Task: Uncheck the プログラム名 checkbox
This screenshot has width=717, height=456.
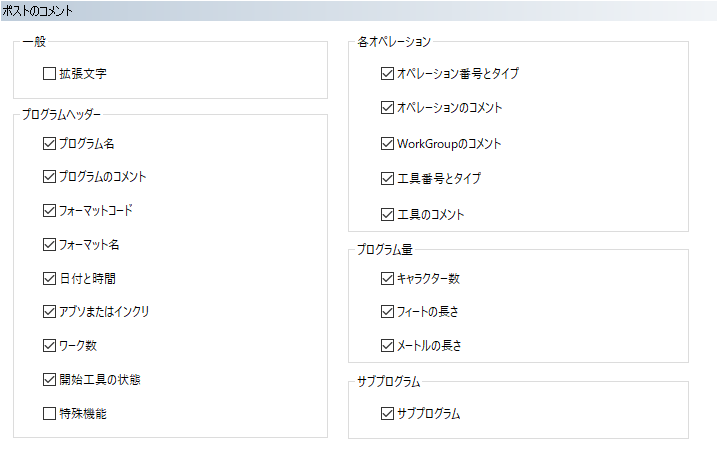Action: (49, 143)
